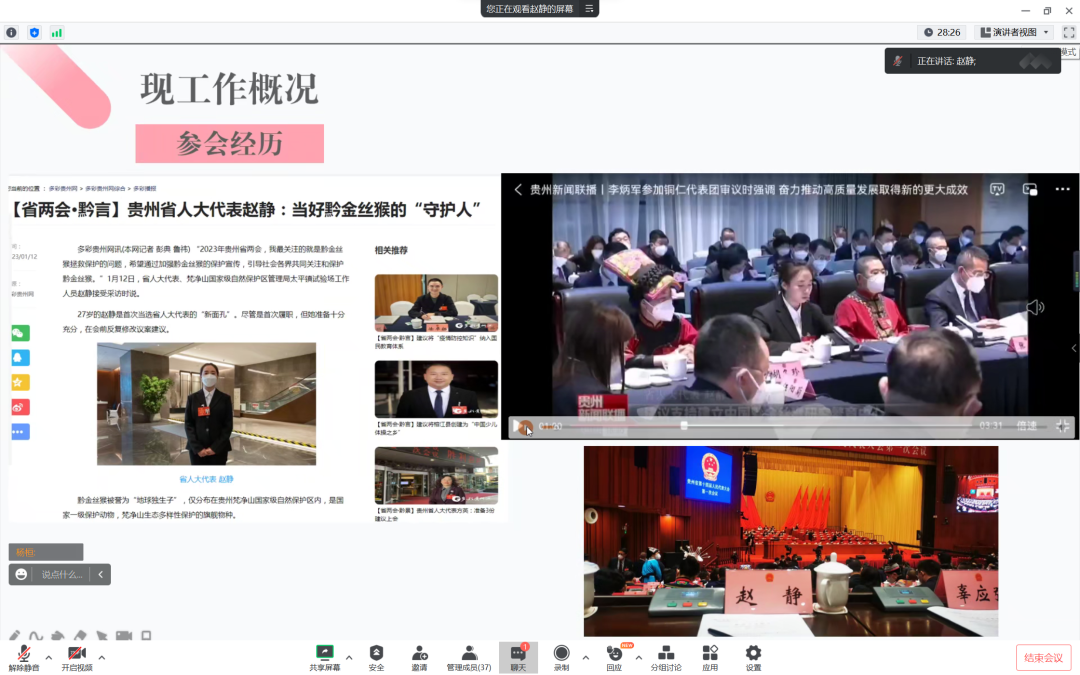
Task: Toggle full screen mode icon
Action: [x=1068, y=32]
